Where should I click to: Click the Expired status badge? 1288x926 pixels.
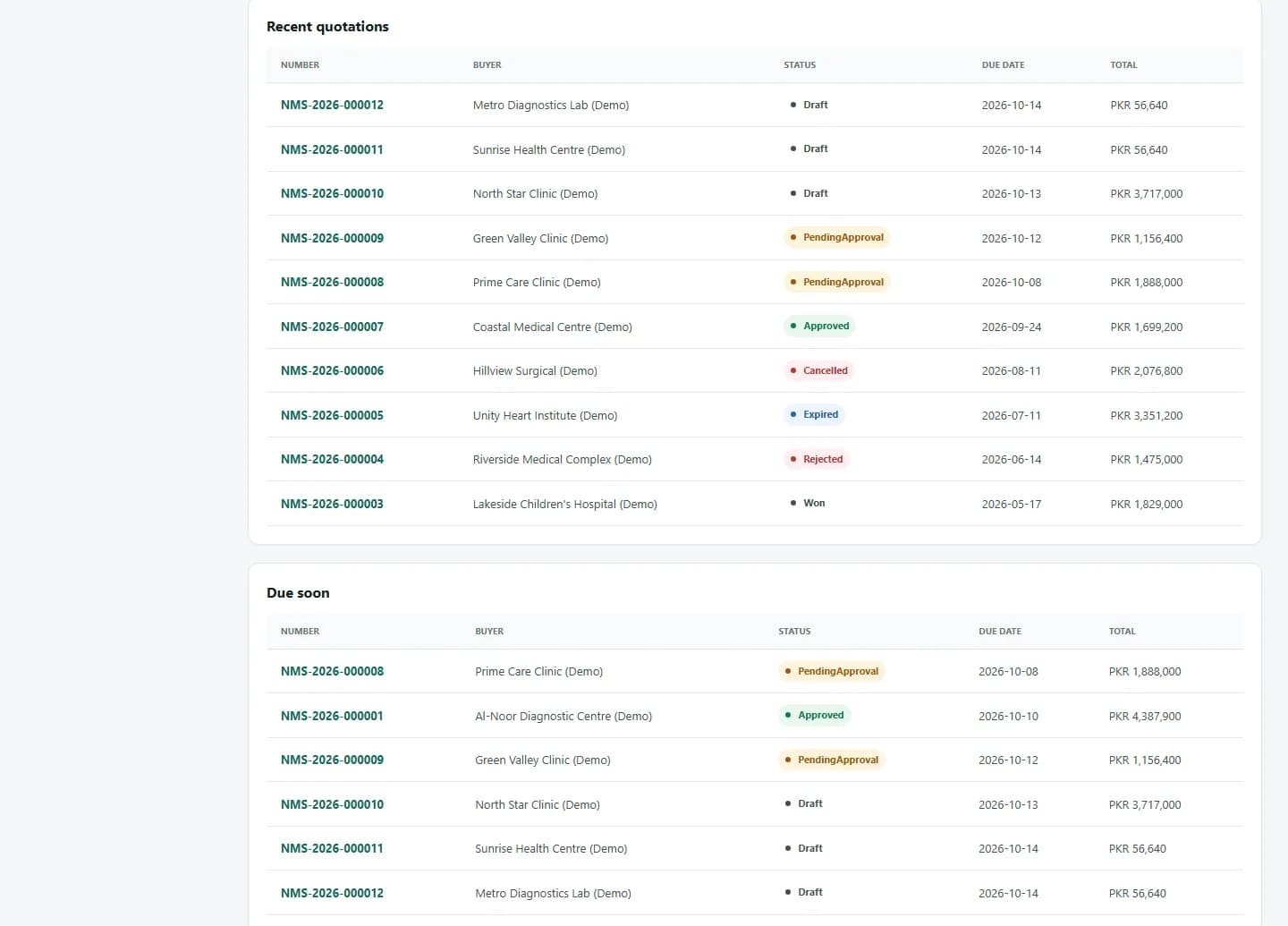pyautogui.click(x=814, y=414)
